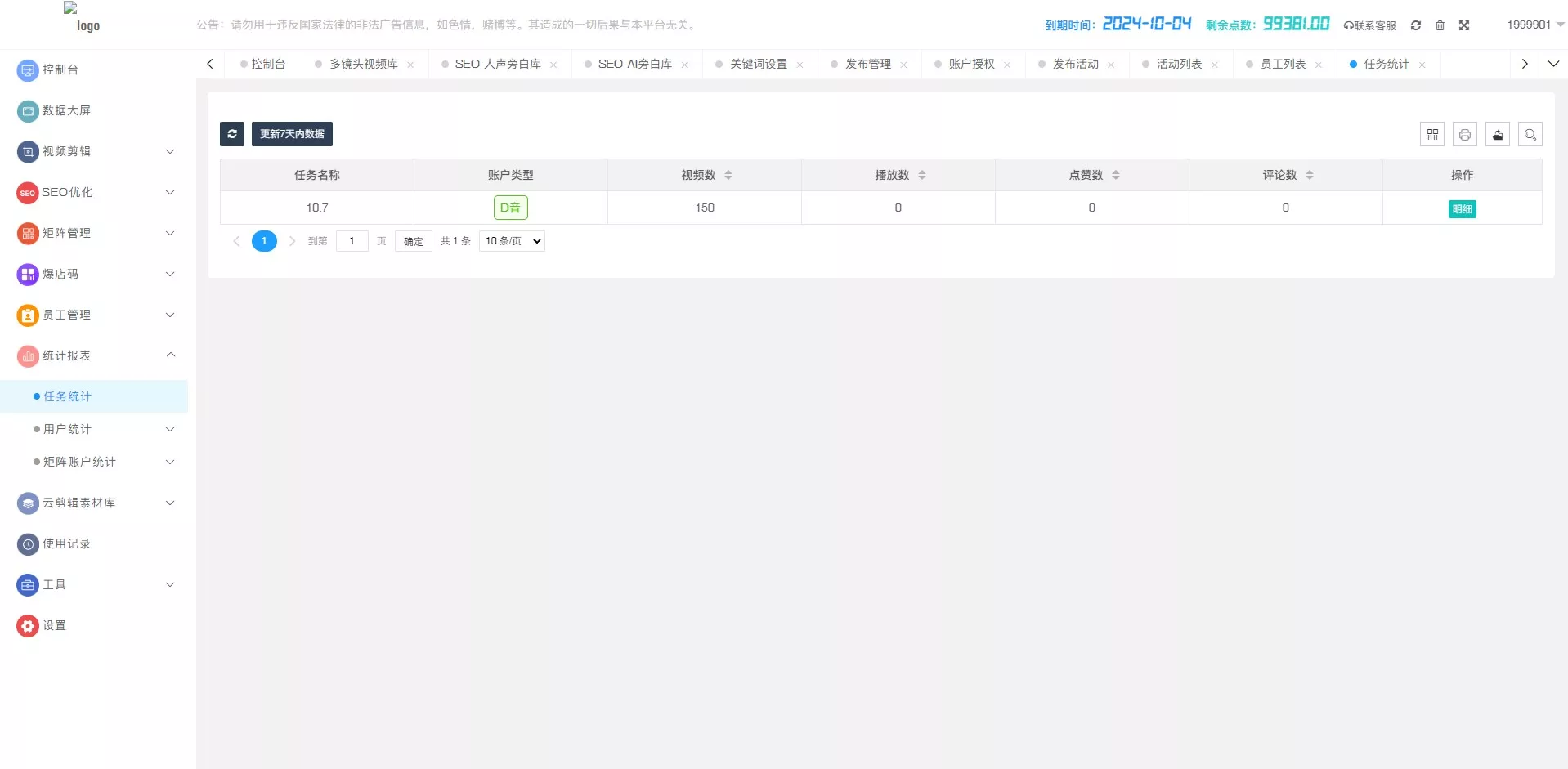The image size is (1568, 769).
Task: Click the trash icon in the top bar
Action: coord(1440,25)
